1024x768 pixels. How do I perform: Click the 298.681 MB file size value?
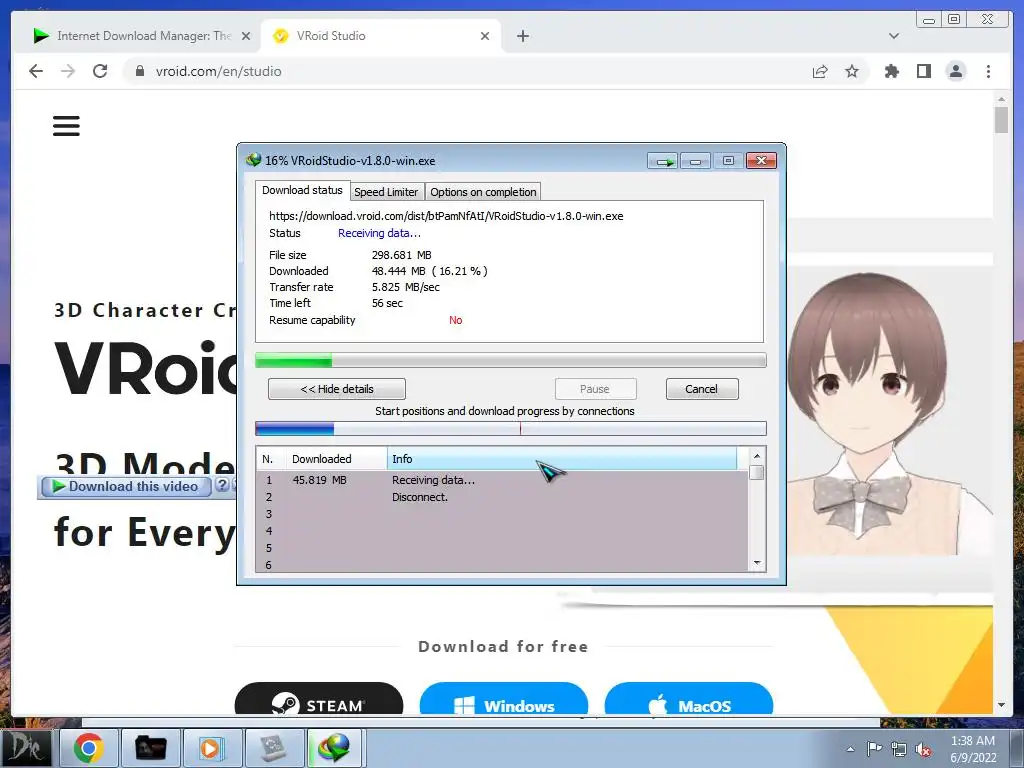click(x=402, y=255)
